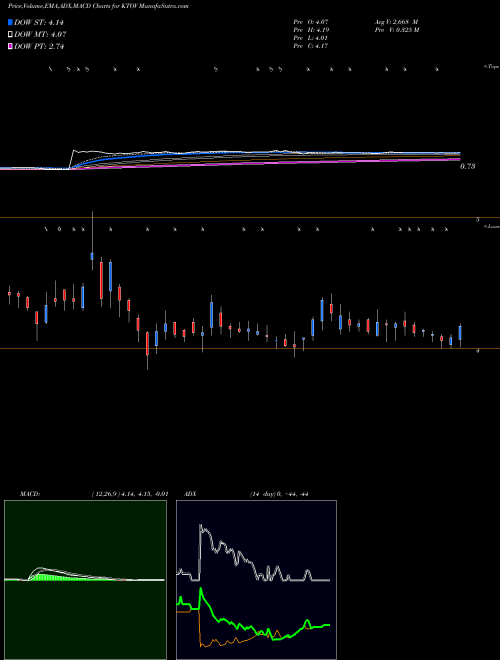Click the blue DOW ST legend swatch
The image size is (500, 660).
pos(10,22)
